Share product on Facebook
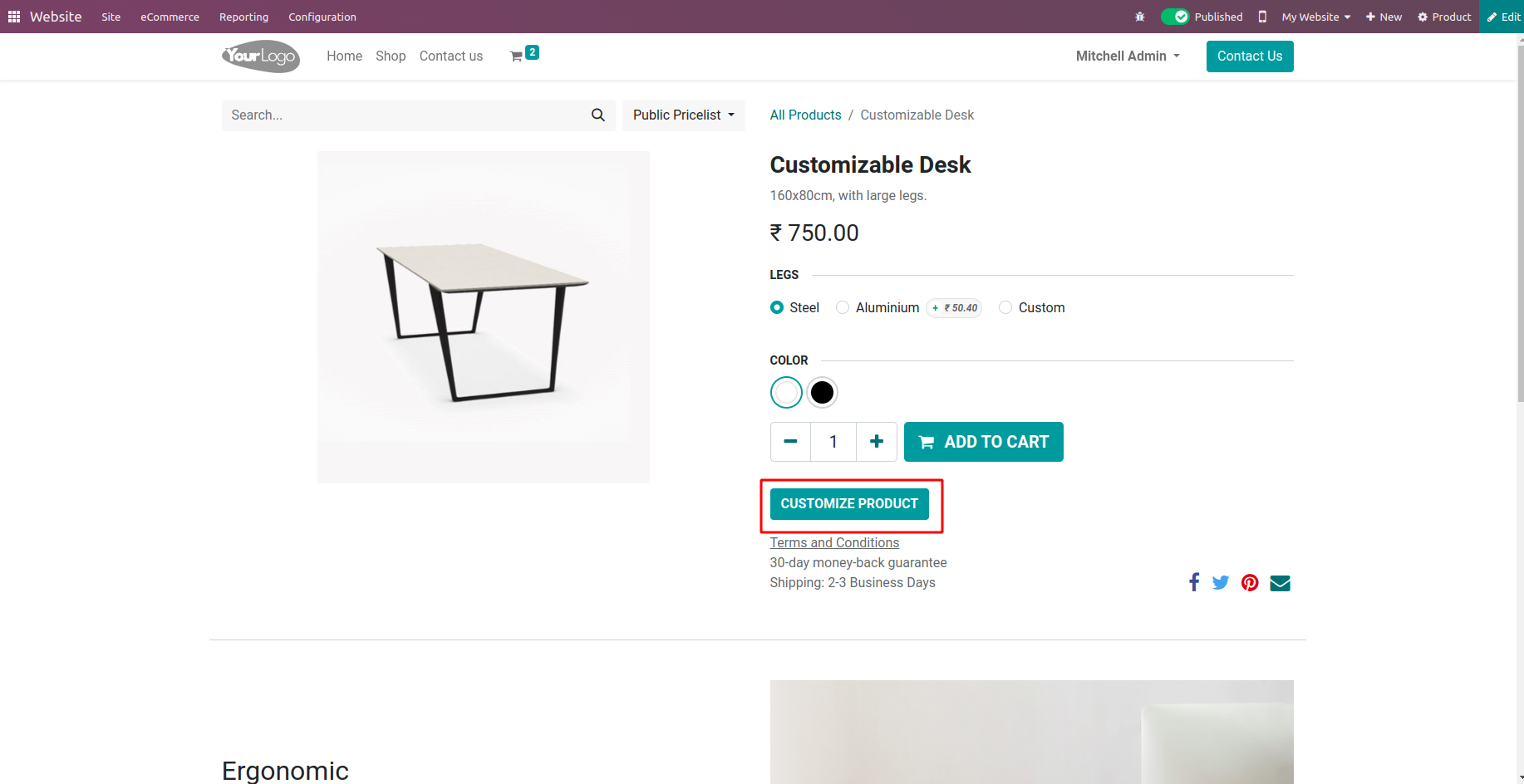 tap(1194, 582)
